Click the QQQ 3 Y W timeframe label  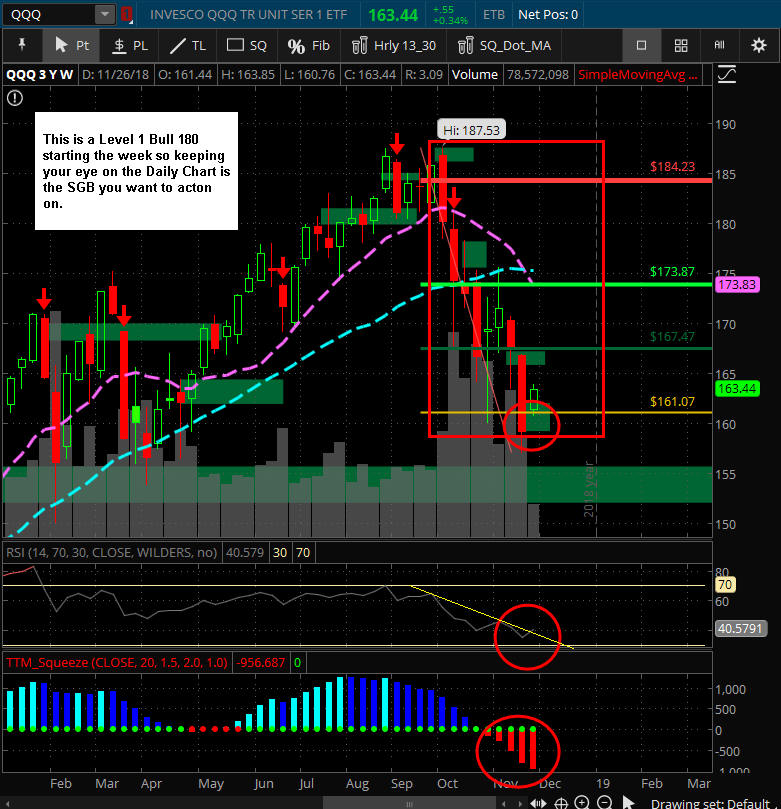click(40, 75)
